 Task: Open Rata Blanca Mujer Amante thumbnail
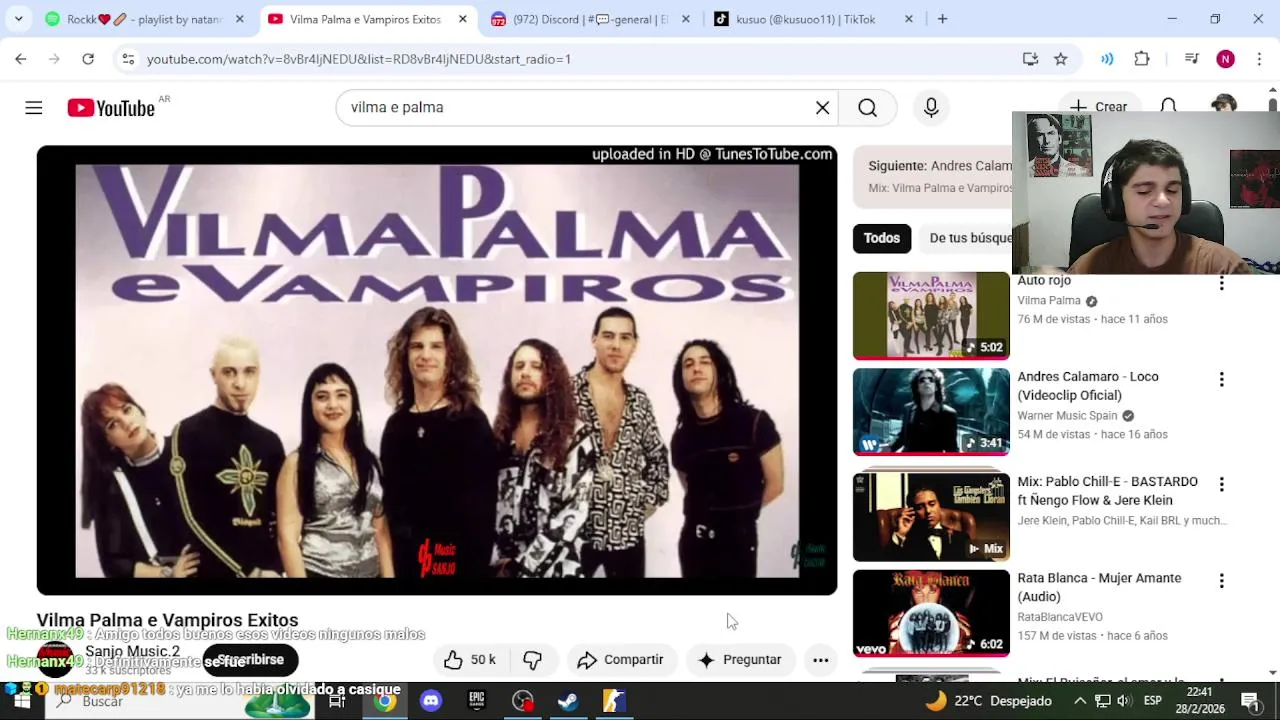(x=931, y=613)
